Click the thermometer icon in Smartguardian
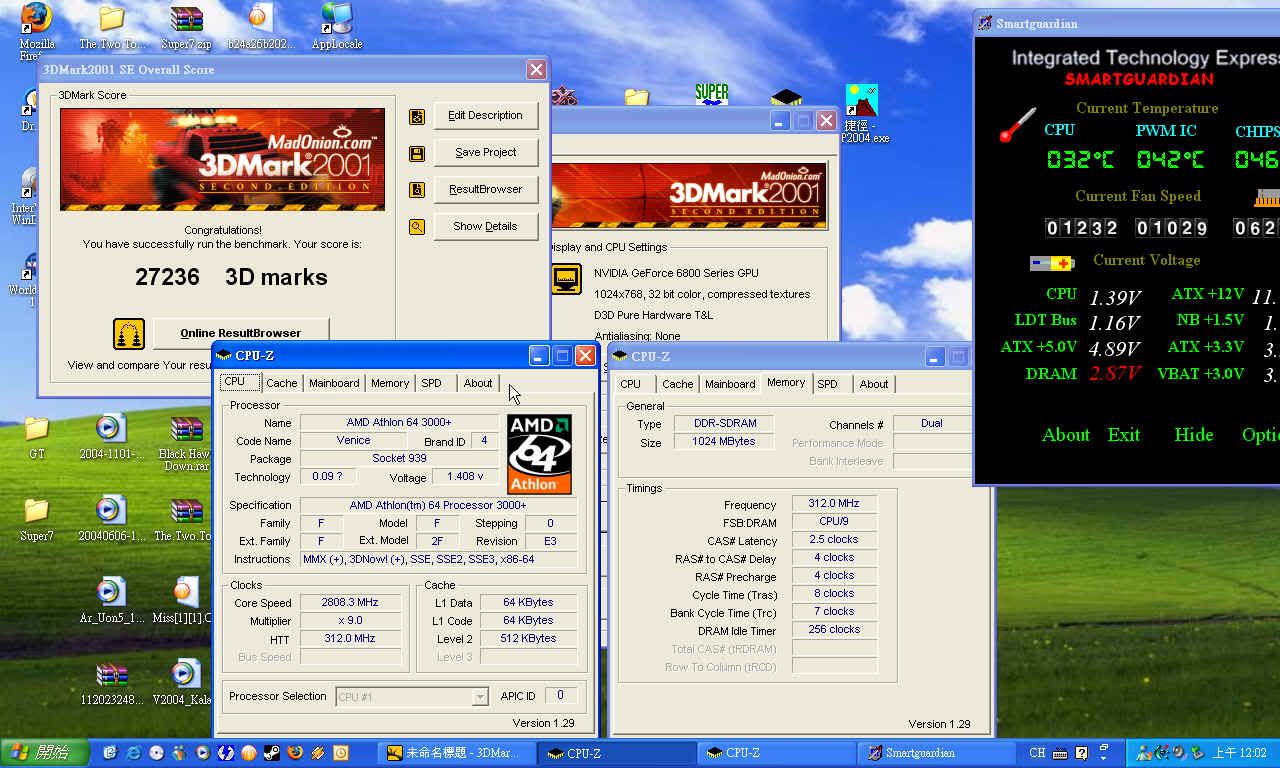The image size is (1280, 768). point(1018,125)
